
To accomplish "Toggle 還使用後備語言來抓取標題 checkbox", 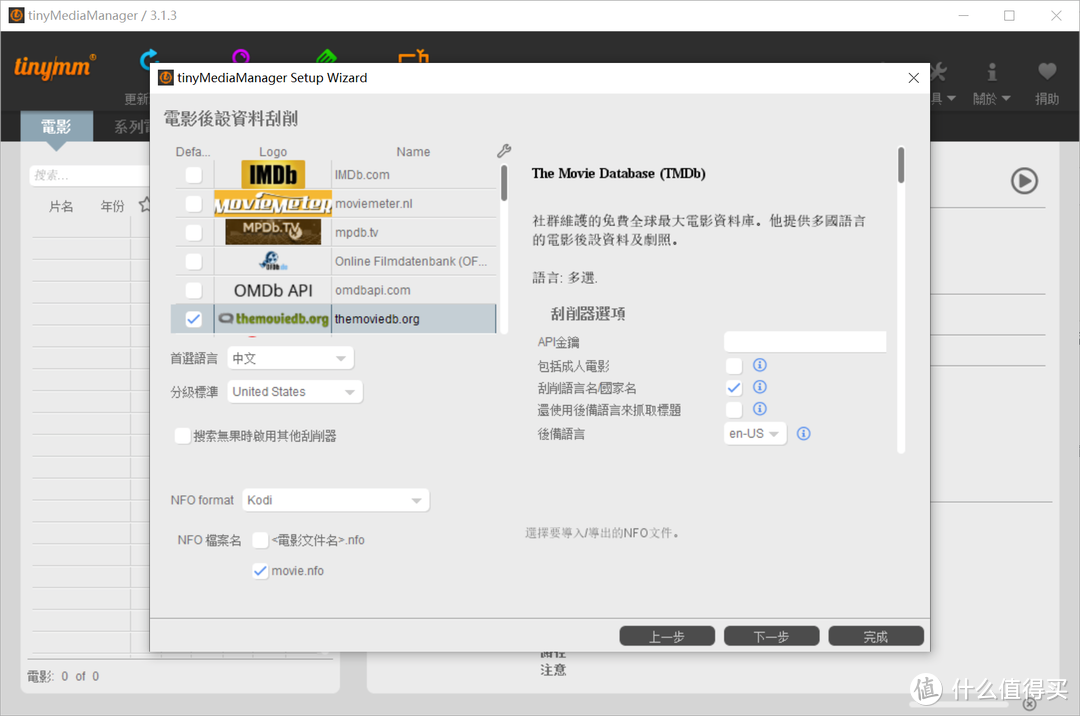I will pos(734,410).
